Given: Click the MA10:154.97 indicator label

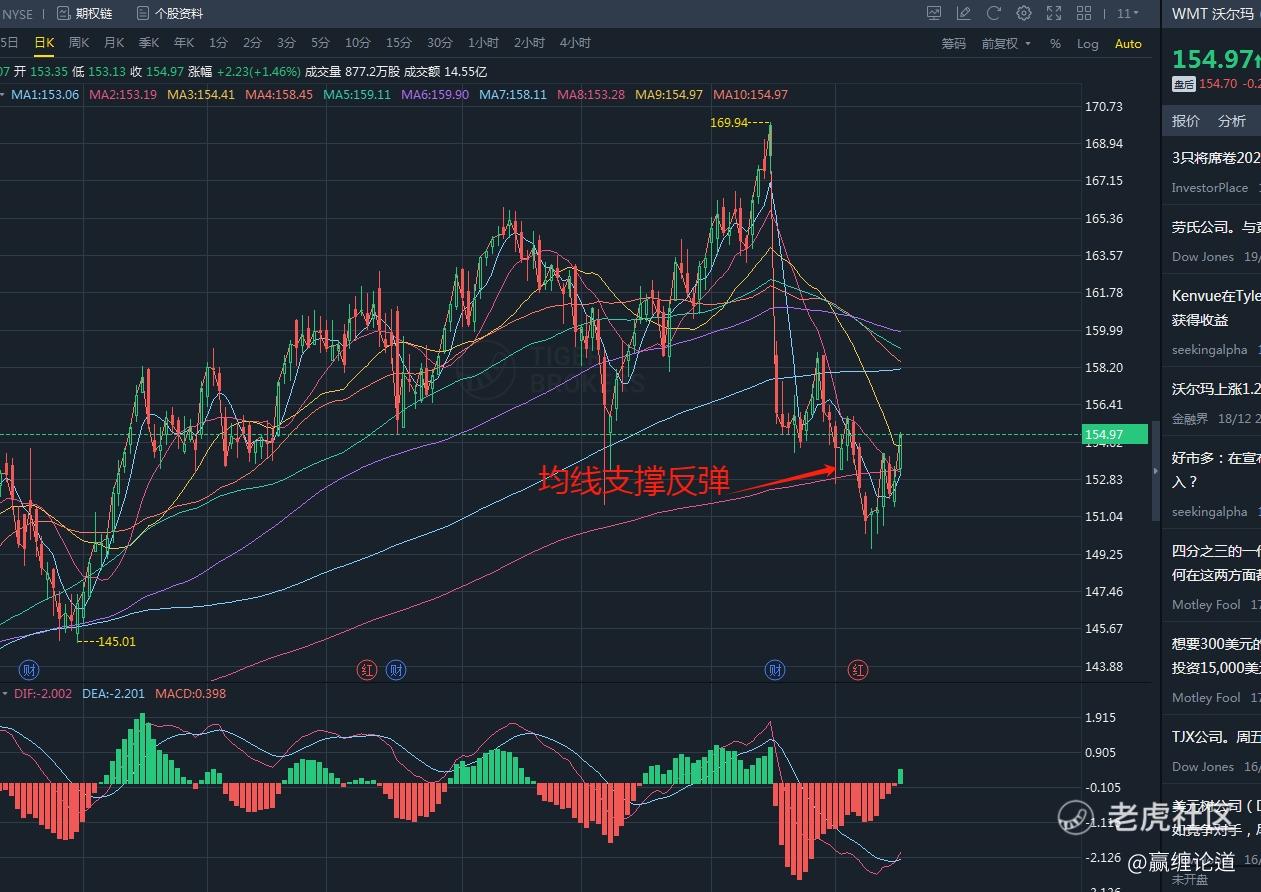Looking at the screenshot, I should point(750,95).
